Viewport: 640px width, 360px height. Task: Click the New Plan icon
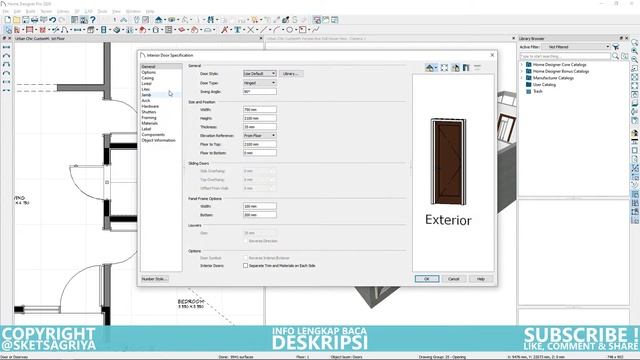point(8,20)
